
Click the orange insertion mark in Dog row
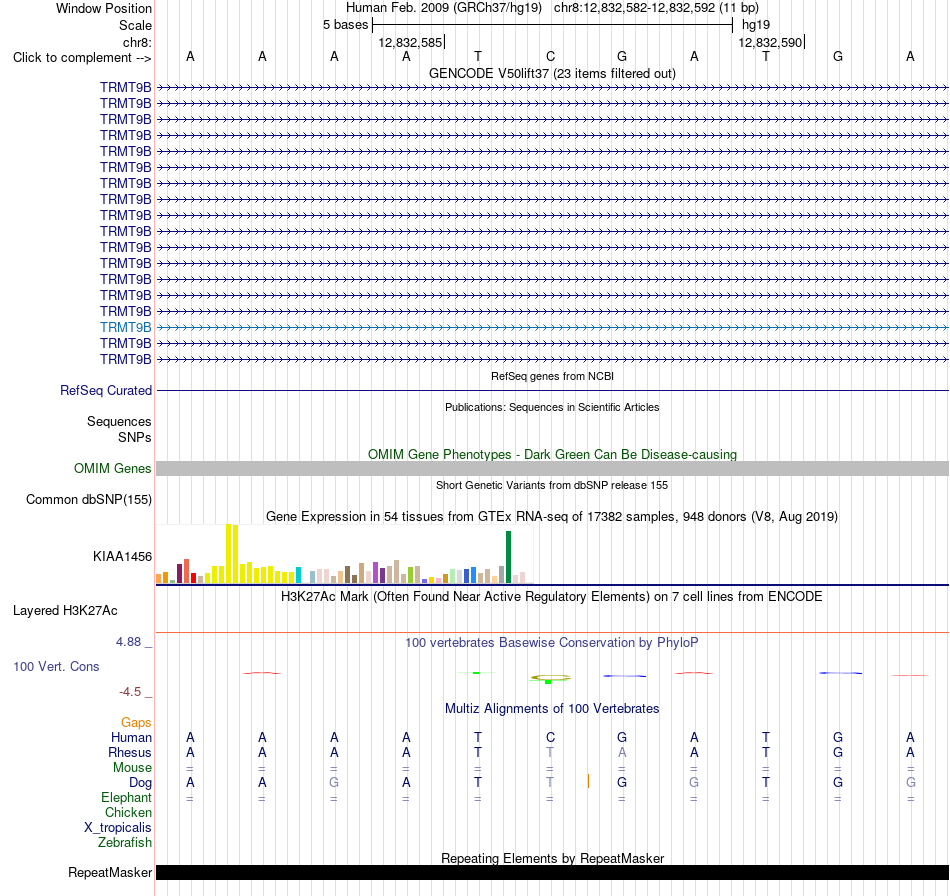(588, 782)
